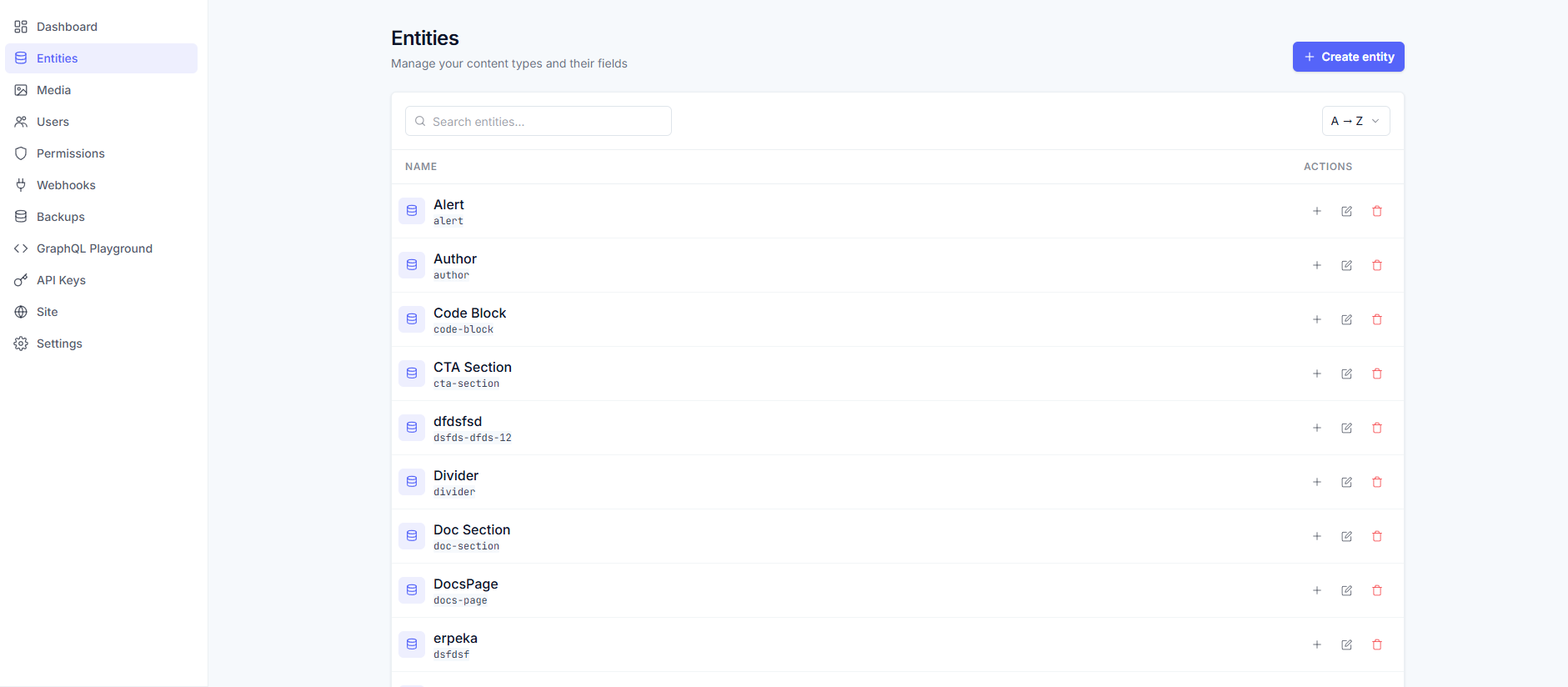Add to Alert entity using plus icon
The height and width of the screenshot is (687, 1568).
1317,211
